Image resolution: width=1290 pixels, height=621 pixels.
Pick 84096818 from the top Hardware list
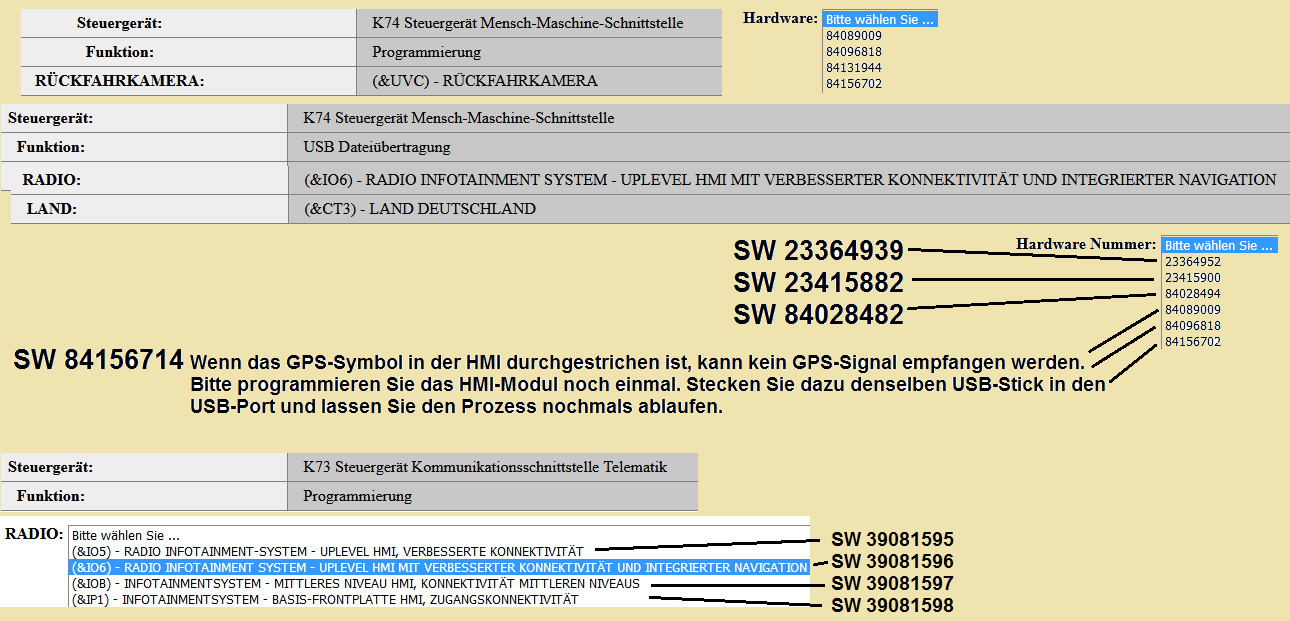(x=853, y=52)
